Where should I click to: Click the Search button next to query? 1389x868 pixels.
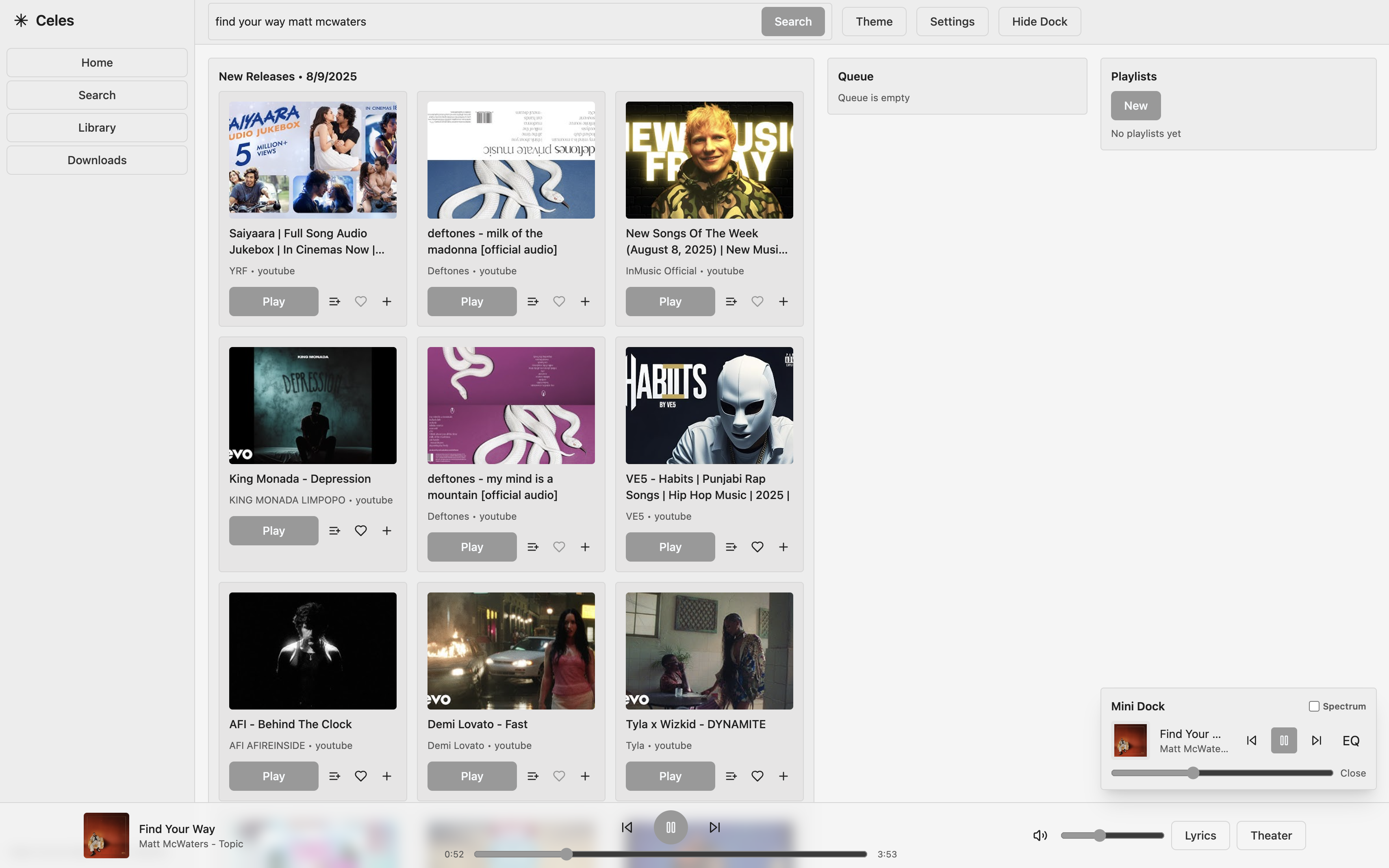793,21
